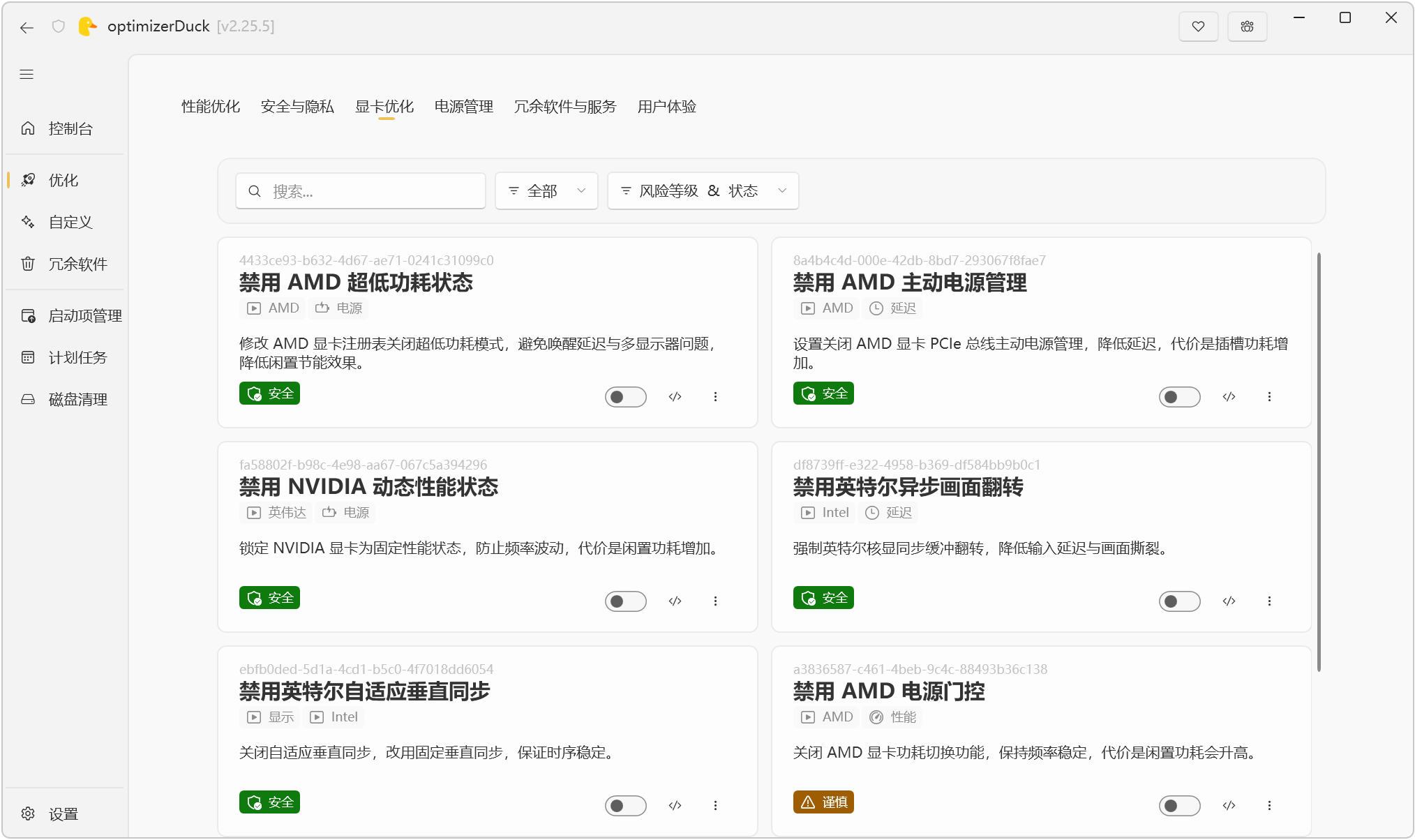Click 安全 badge on NVIDIA 动态性能状态 card
Image resolution: width=1415 pixels, height=840 pixels.
[x=269, y=598]
